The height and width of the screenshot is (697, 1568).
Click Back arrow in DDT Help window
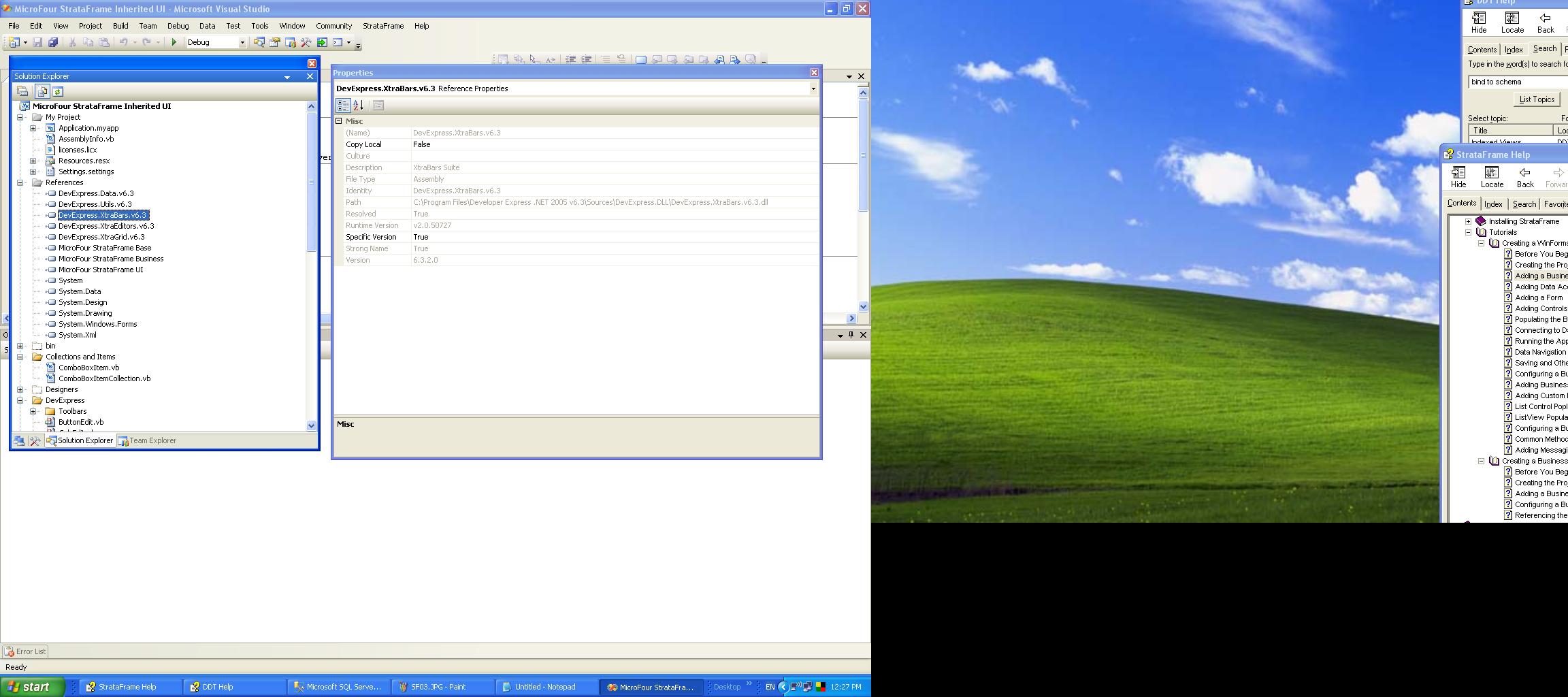pos(1546,22)
